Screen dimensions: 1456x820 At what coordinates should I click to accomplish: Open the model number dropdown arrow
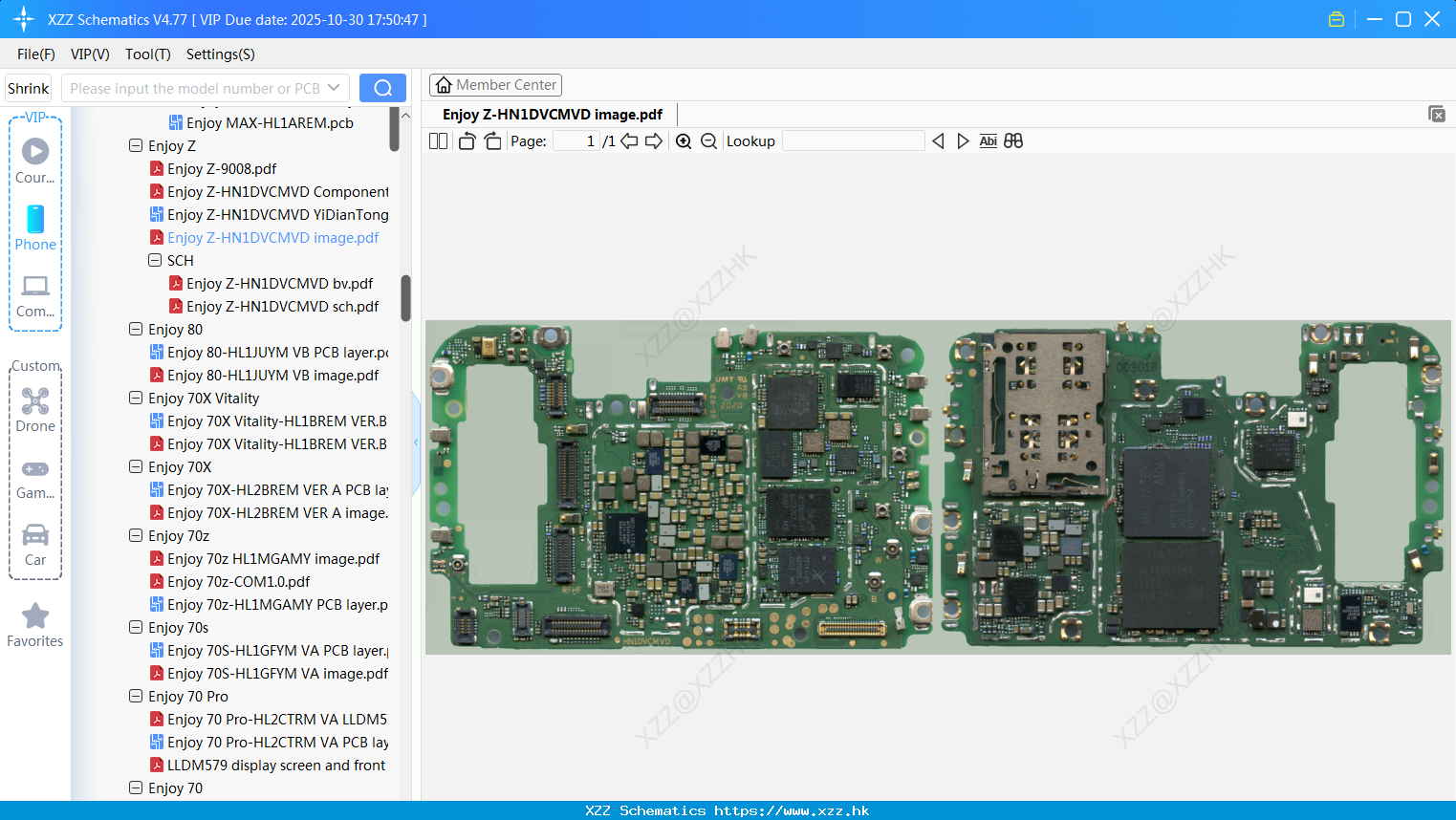[x=334, y=88]
